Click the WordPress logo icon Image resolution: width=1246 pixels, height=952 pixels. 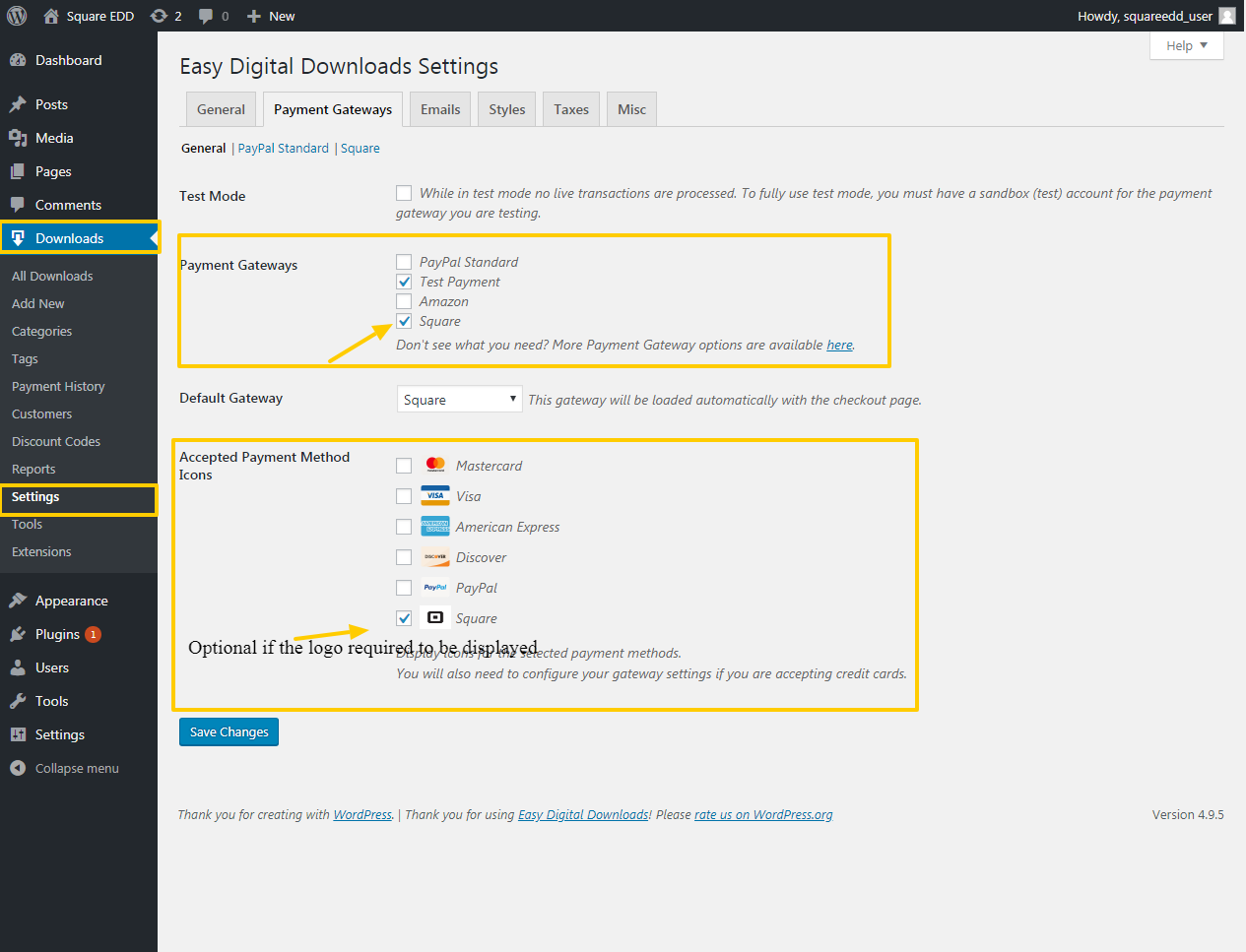(17, 16)
